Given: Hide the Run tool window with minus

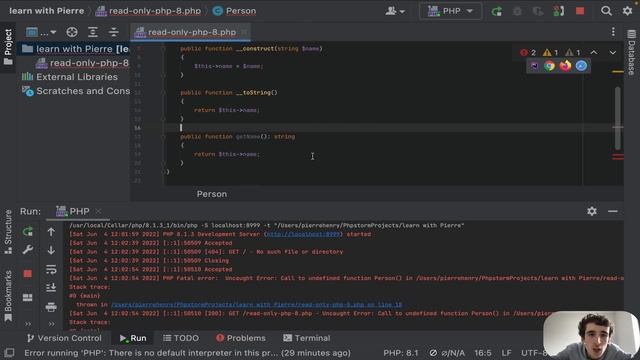Looking at the screenshot, I should [x=613, y=211].
